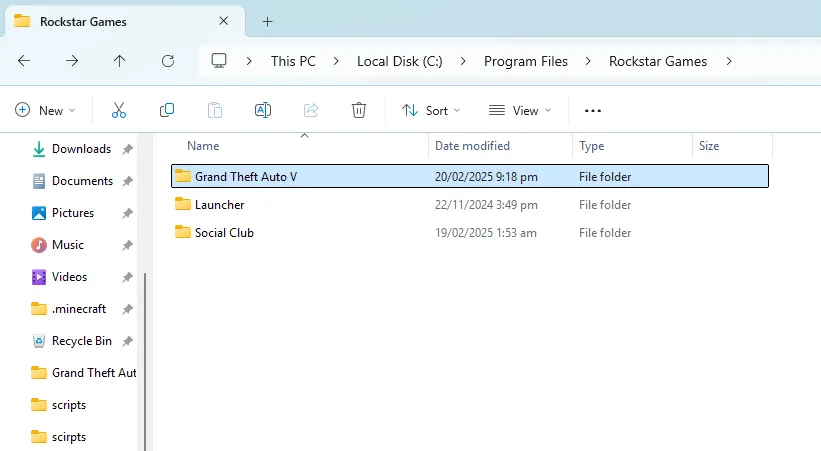Expand chevron after Program Files breadcrumb
The height and width of the screenshot is (451, 821).
pyautogui.click(x=588, y=61)
